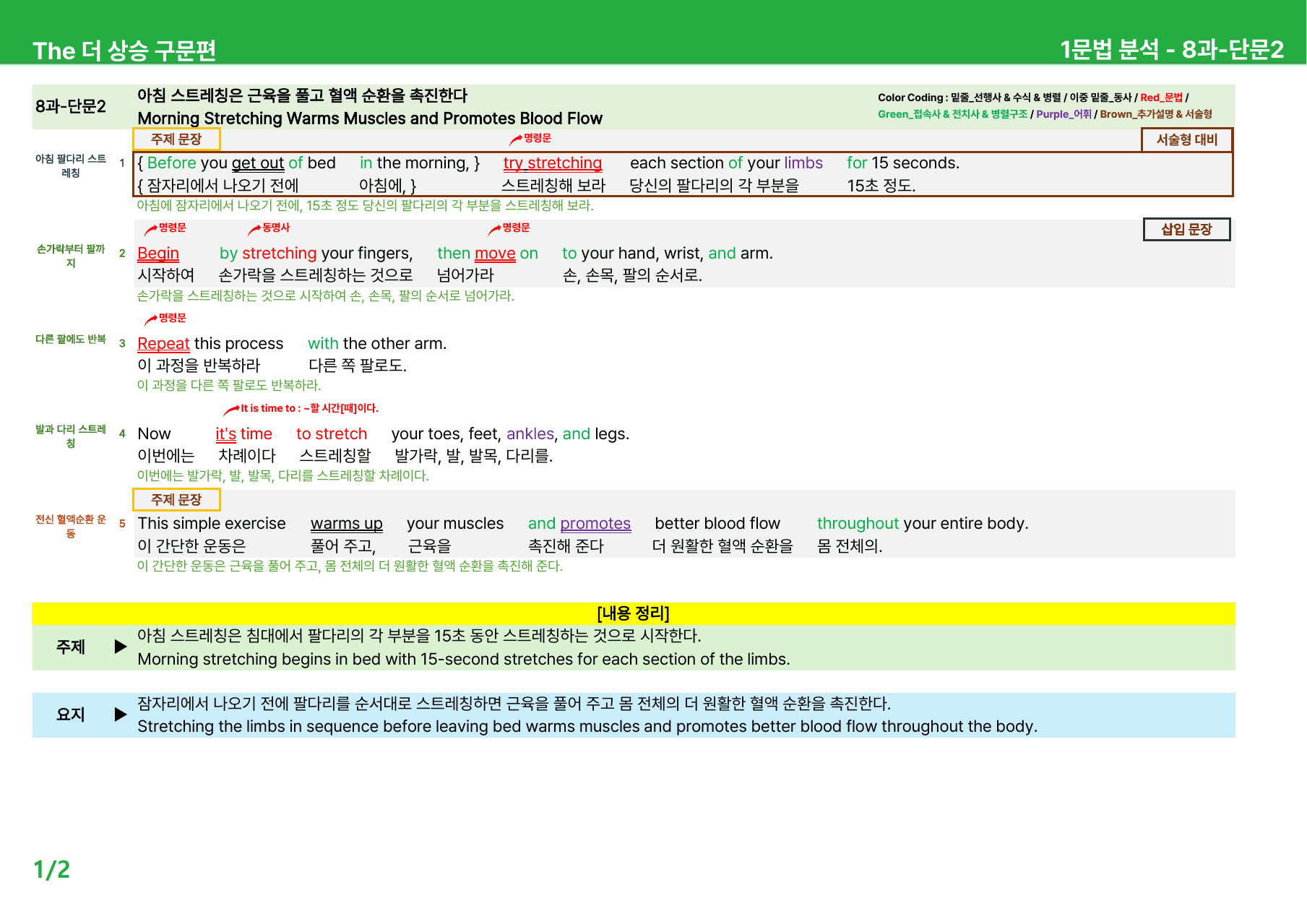The width and height of the screenshot is (1307, 924).
Task: Click the header title 'The 더 상승 구문편'
Action: 124,50
